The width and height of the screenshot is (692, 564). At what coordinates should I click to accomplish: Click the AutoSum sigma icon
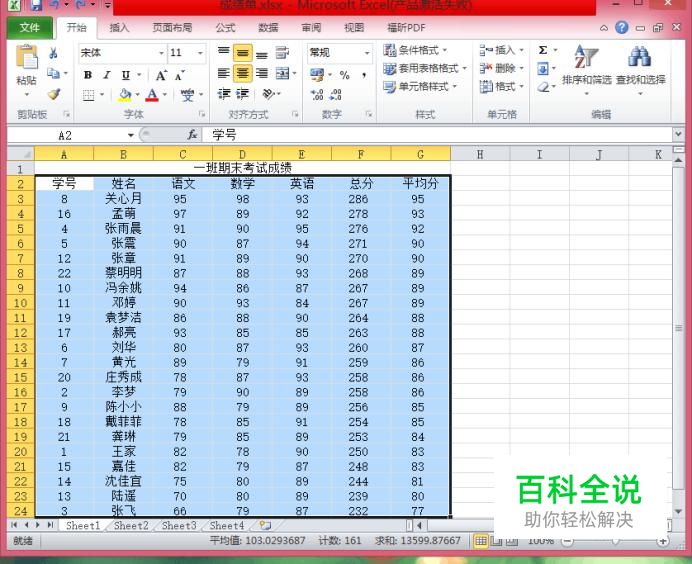(x=543, y=50)
